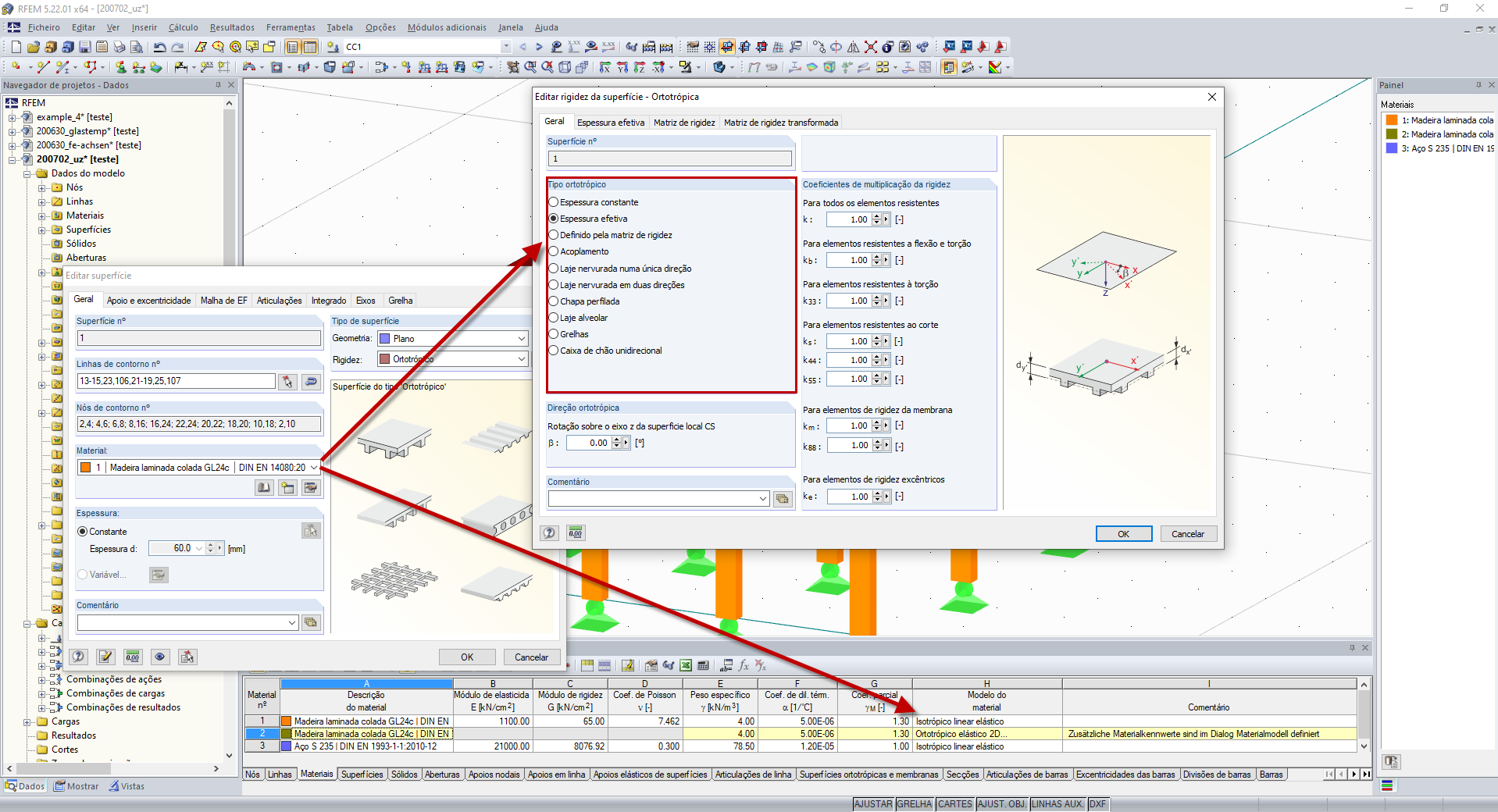
Task: Open the Comentário dropdown in Ortotrópica dialog
Action: click(763, 498)
